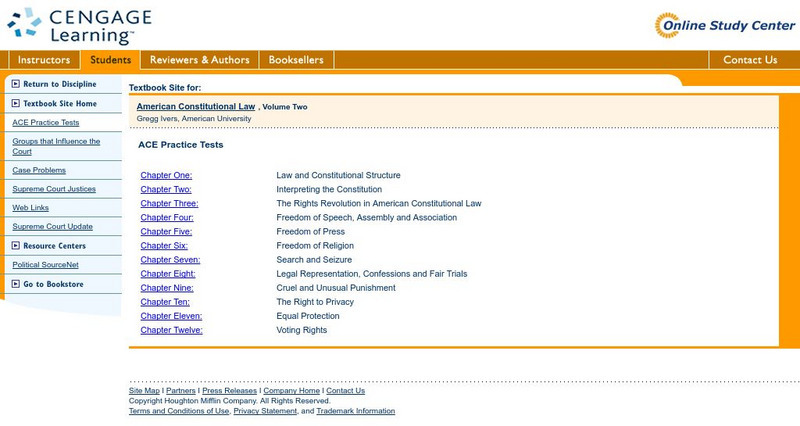This screenshot has width=800, height=426.
Task: Click the text 'Cruel and Unusual Punishment'
Action: 336,288
